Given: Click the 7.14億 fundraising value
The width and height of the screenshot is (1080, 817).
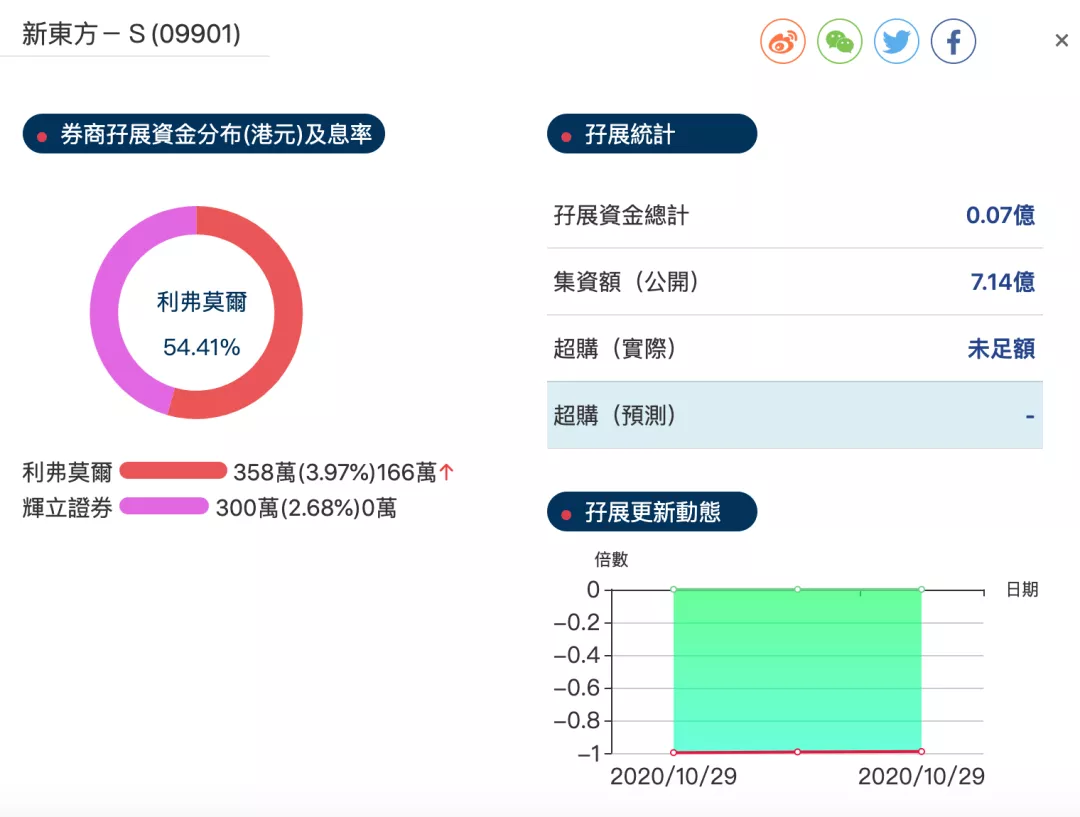Looking at the screenshot, I should click(x=1002, y=282).
